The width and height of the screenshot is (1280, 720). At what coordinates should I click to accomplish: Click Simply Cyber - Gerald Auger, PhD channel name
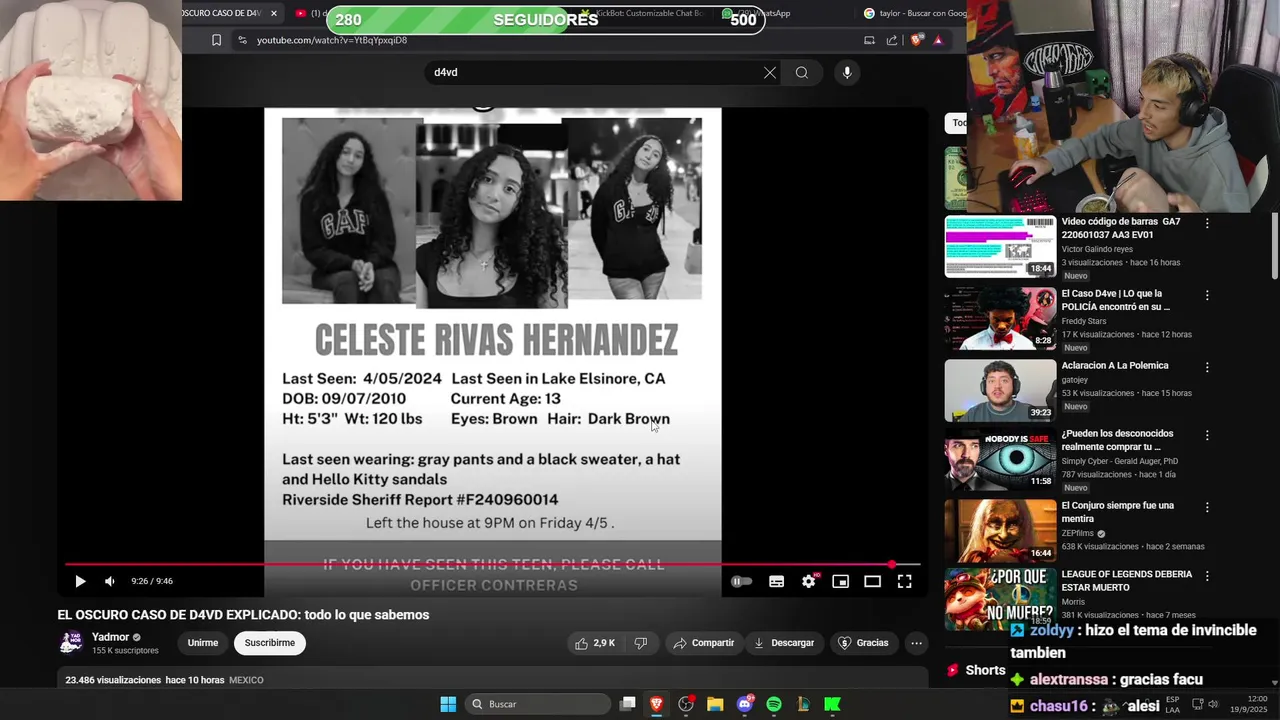click(1120, 461)
